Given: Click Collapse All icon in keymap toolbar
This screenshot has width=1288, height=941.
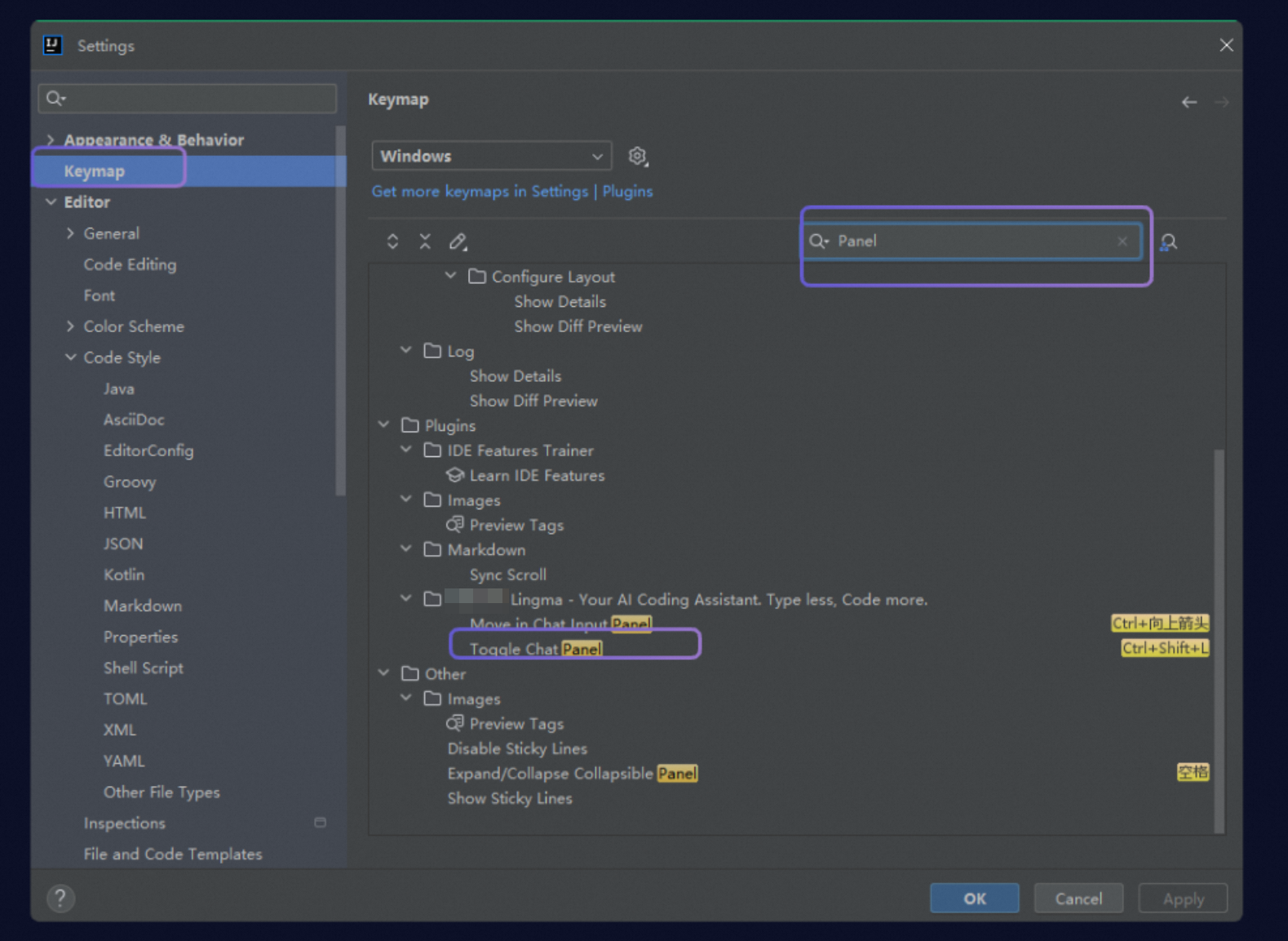Looking at the screenshot, I should pyautogui.click(x=425, y=242).
